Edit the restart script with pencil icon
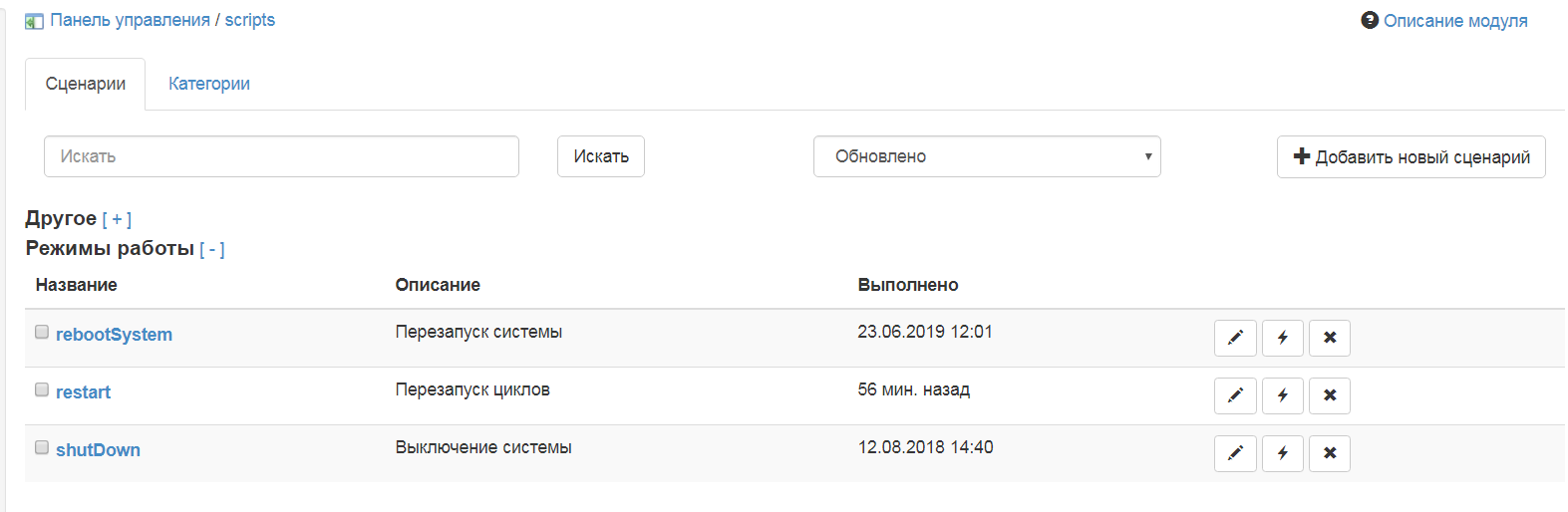The height and width of the screenshot is (512, 1568). pos(1235,395)
